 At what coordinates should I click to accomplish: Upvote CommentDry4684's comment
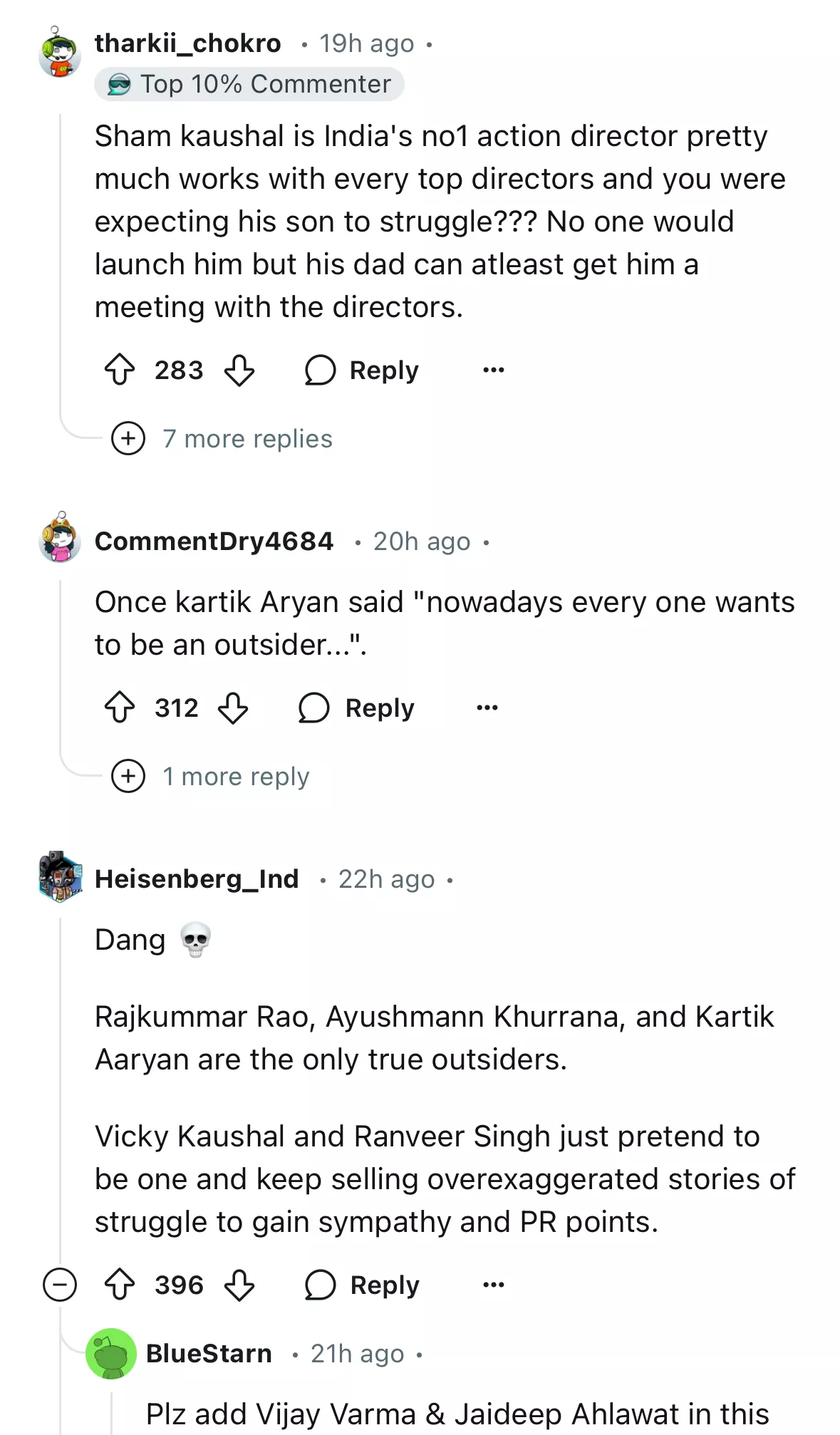[120, 708]
